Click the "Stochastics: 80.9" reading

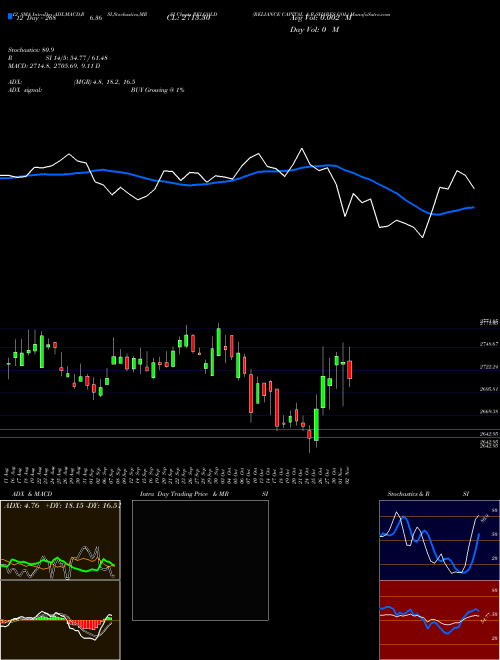pos(30,50)
